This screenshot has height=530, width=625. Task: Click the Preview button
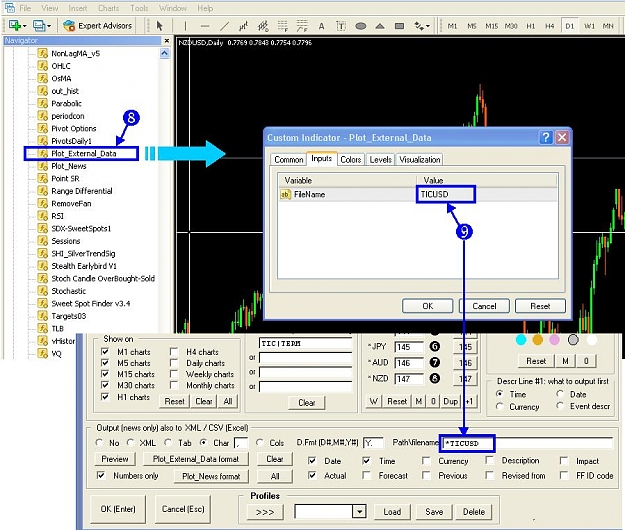click(x=115, y=459)
